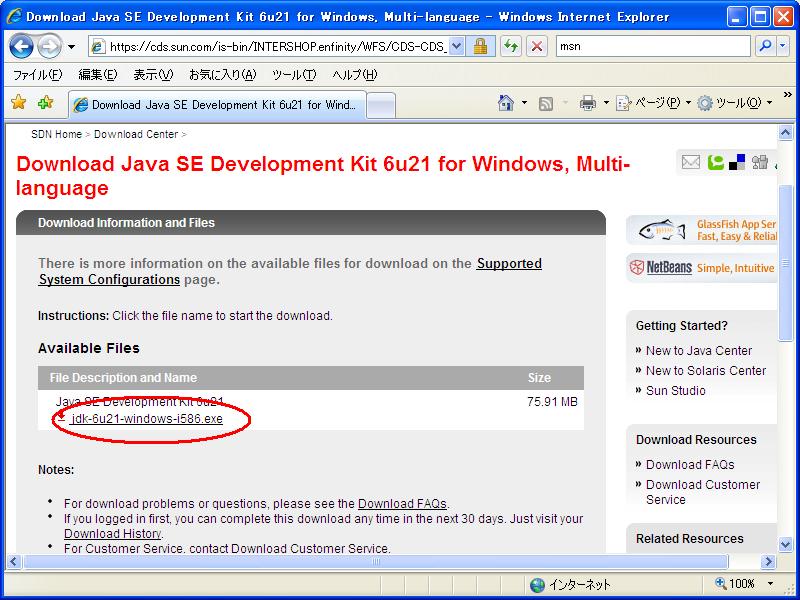800x600 pixels.
Task: Open the 編集(E) menu
Action: [x=97, y=75]
